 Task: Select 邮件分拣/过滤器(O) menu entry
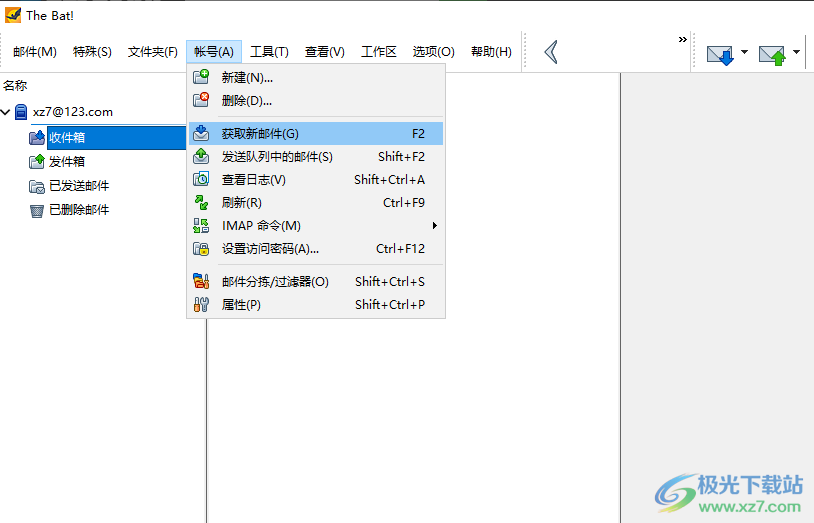[x=316, y=281]
